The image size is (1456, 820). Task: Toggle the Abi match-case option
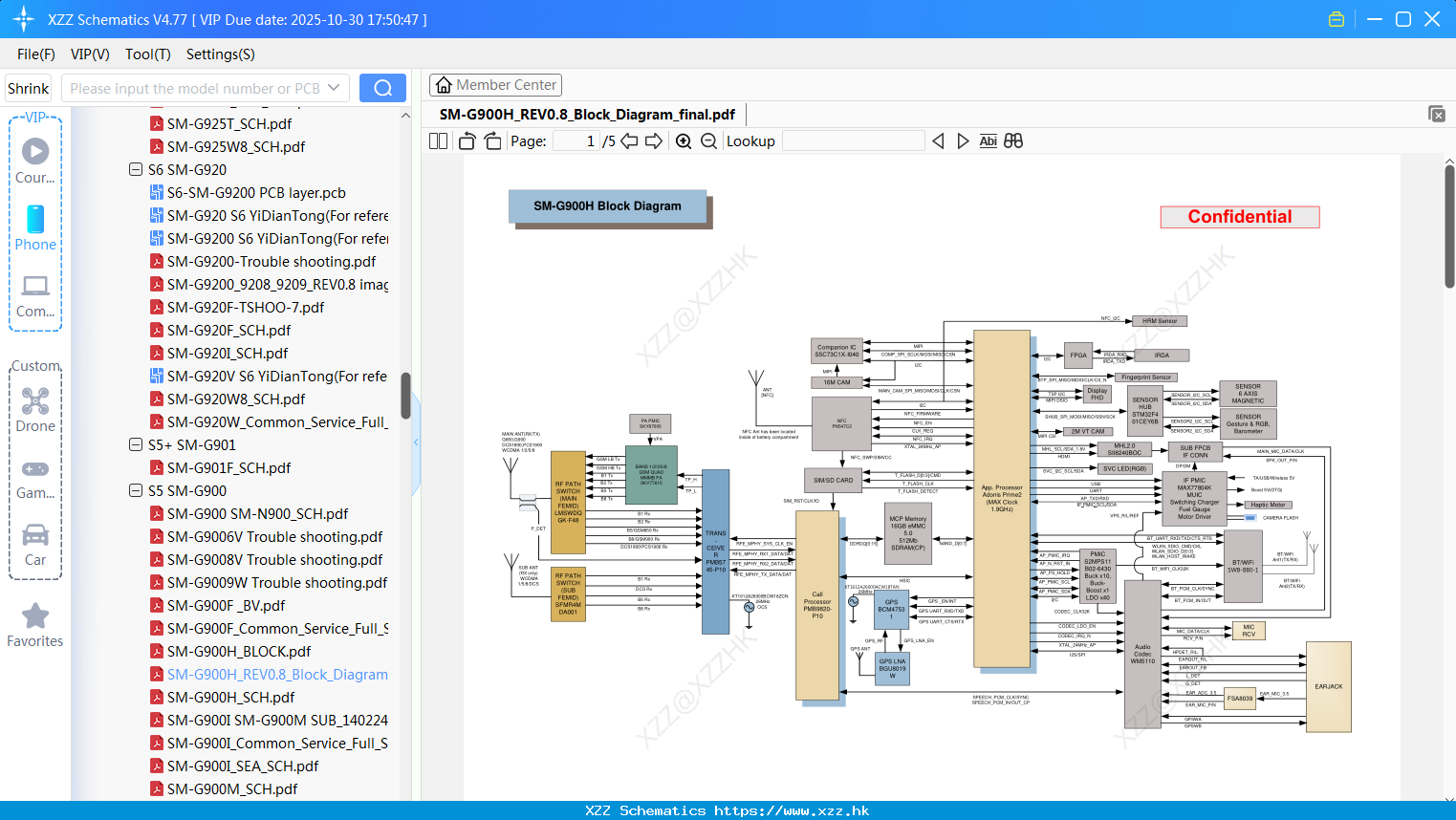pos(988,140)
